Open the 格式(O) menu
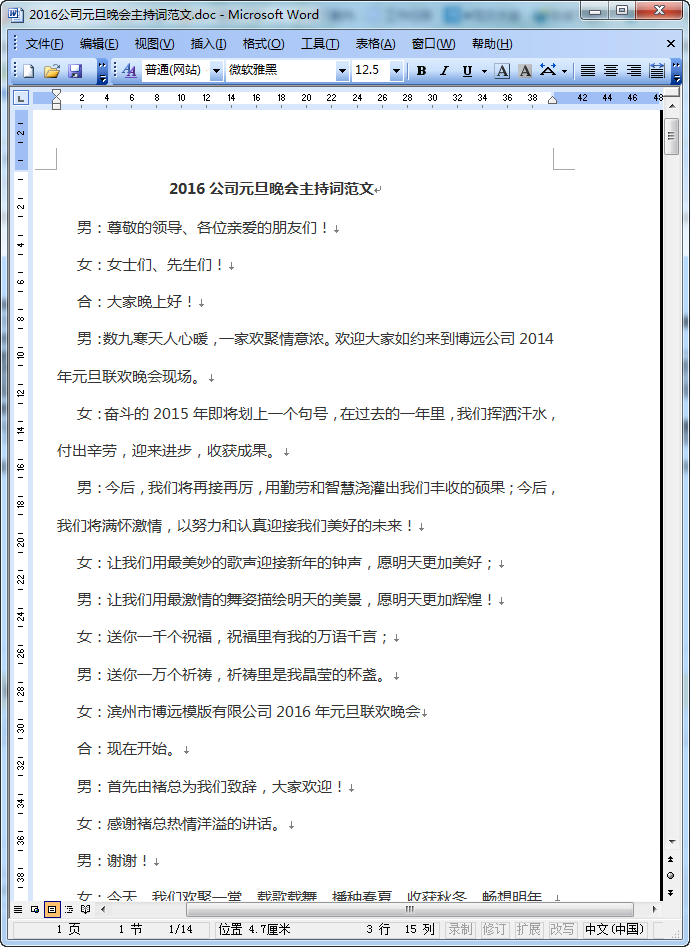690x947 pixels. [263, 43]
